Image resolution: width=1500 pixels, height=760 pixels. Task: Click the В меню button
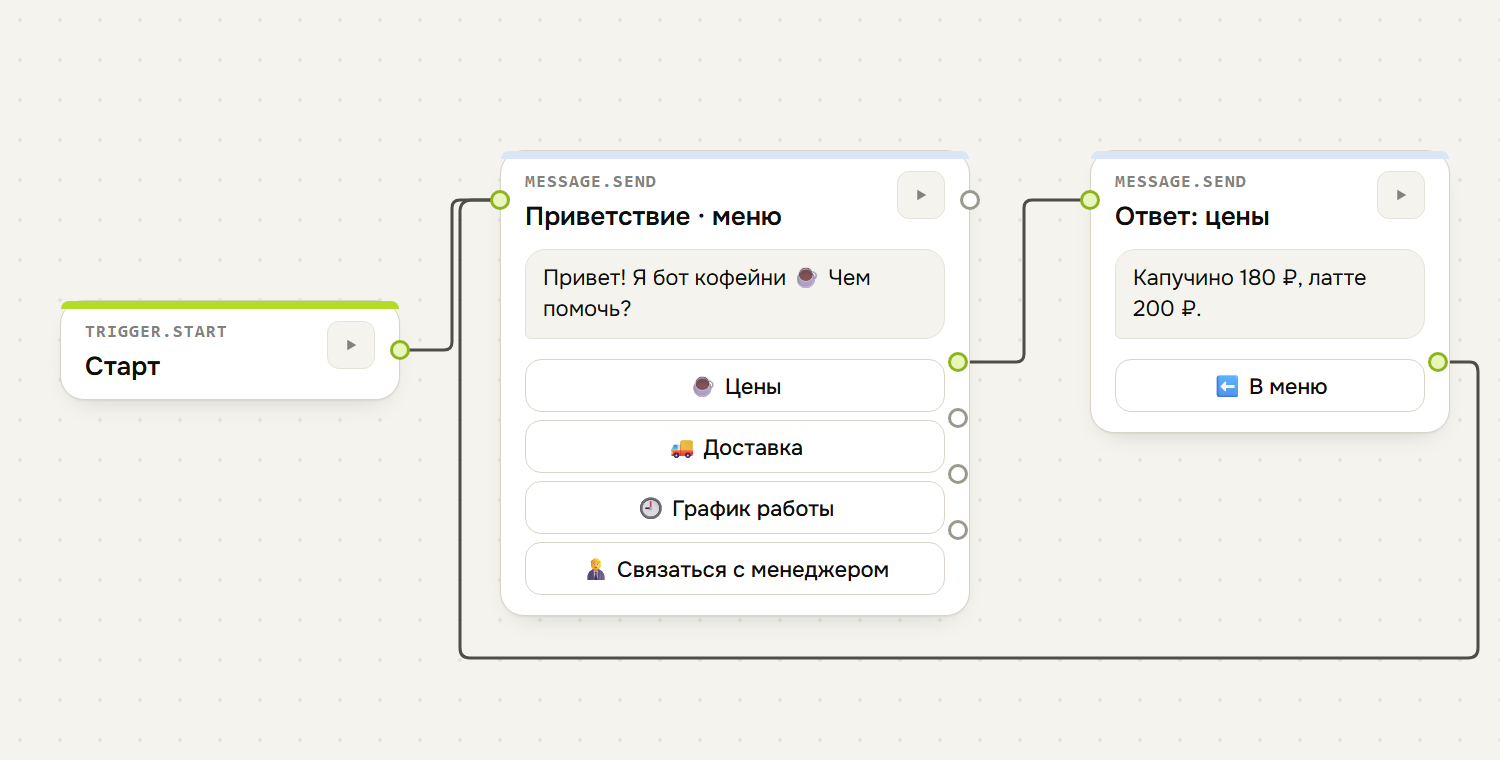(1270, 386)
